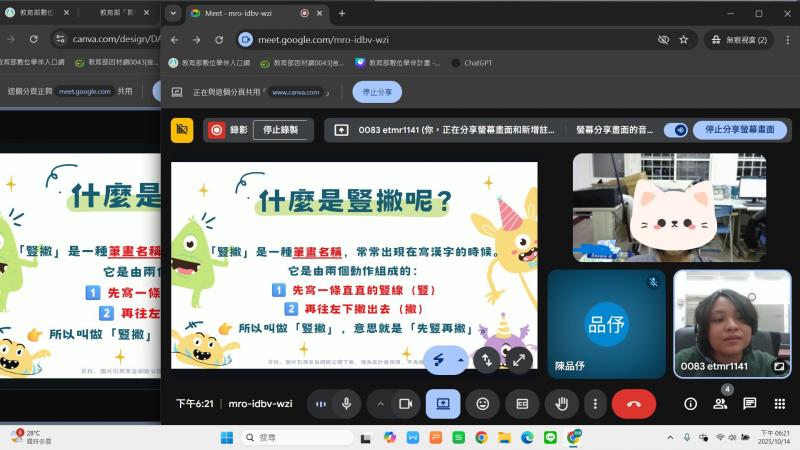800x450 pixels.
Task: Turn on closed captions in Meet
Action: pos(522,404)
